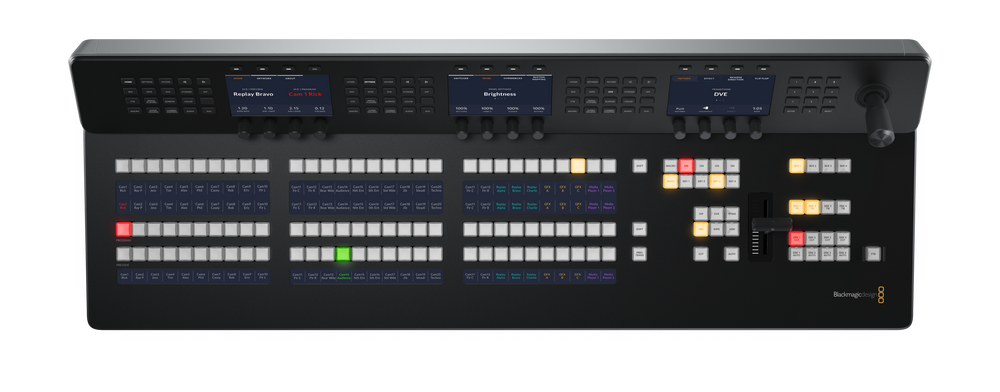
Task: Click the STINGER button in the leftmost control group
Action: click(187, 91)
